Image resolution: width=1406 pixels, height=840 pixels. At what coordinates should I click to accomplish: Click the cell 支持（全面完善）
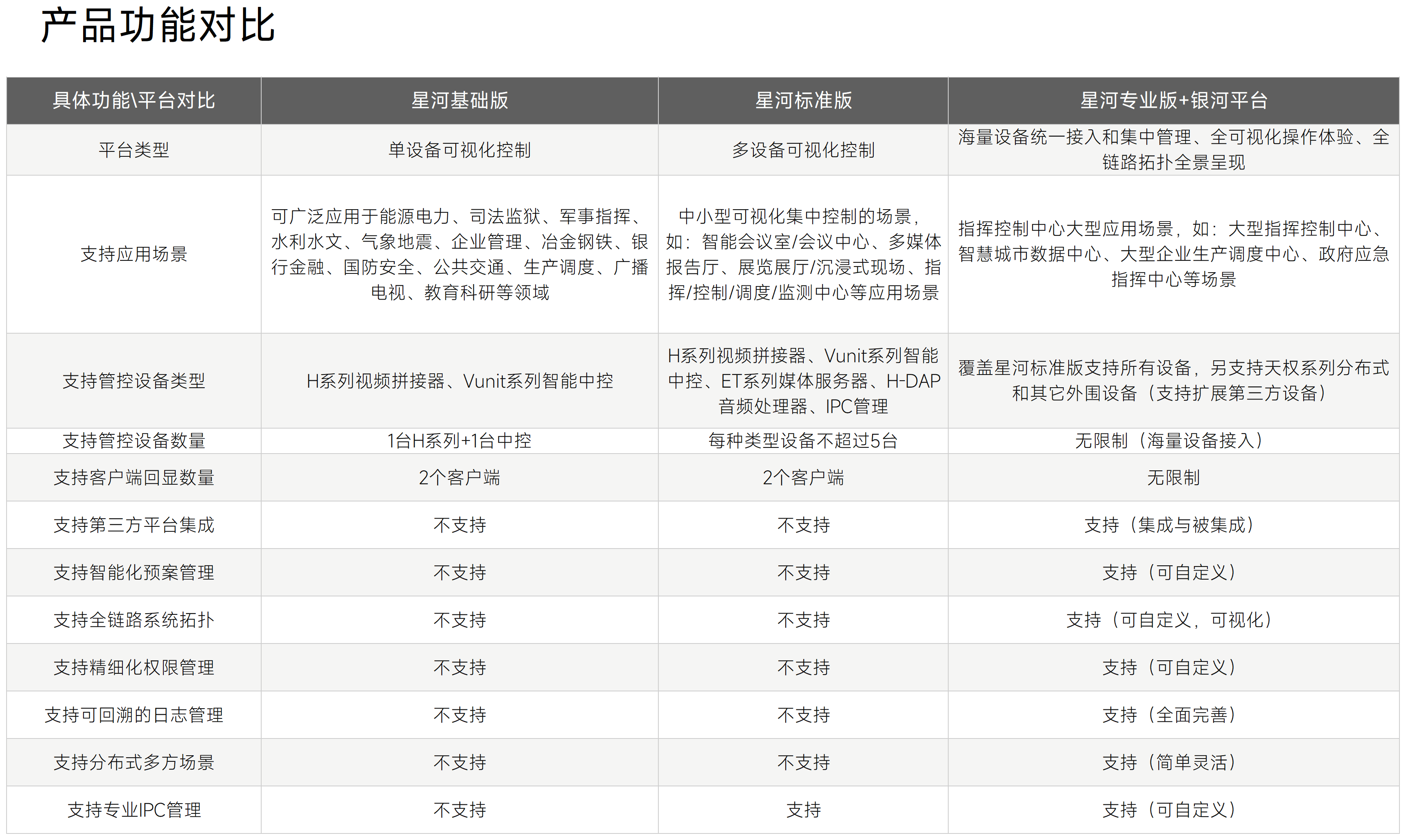[1174, 716]
